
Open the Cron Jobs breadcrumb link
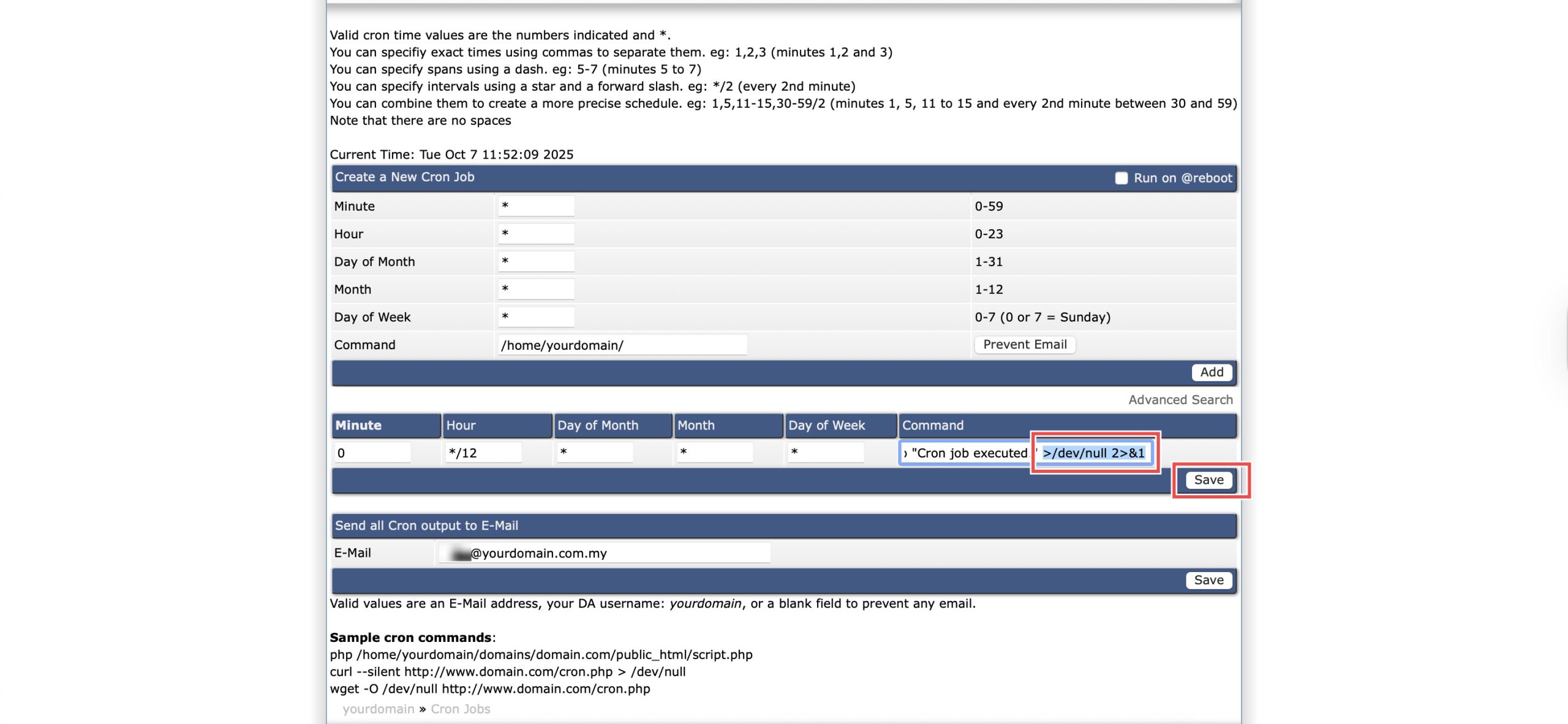[460, 709]
